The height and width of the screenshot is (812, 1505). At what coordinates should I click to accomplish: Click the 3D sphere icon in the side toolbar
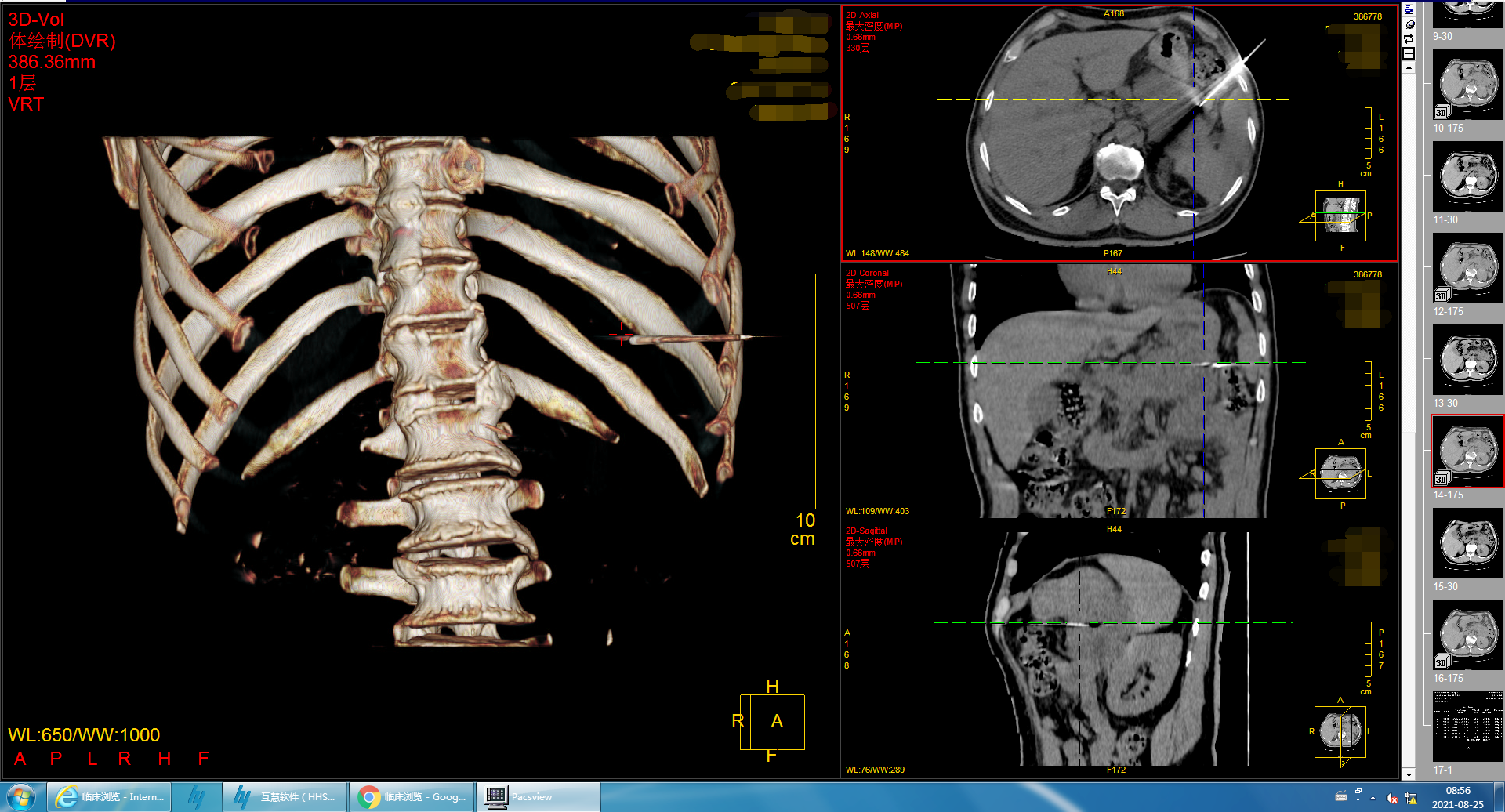pos(1409,24)
